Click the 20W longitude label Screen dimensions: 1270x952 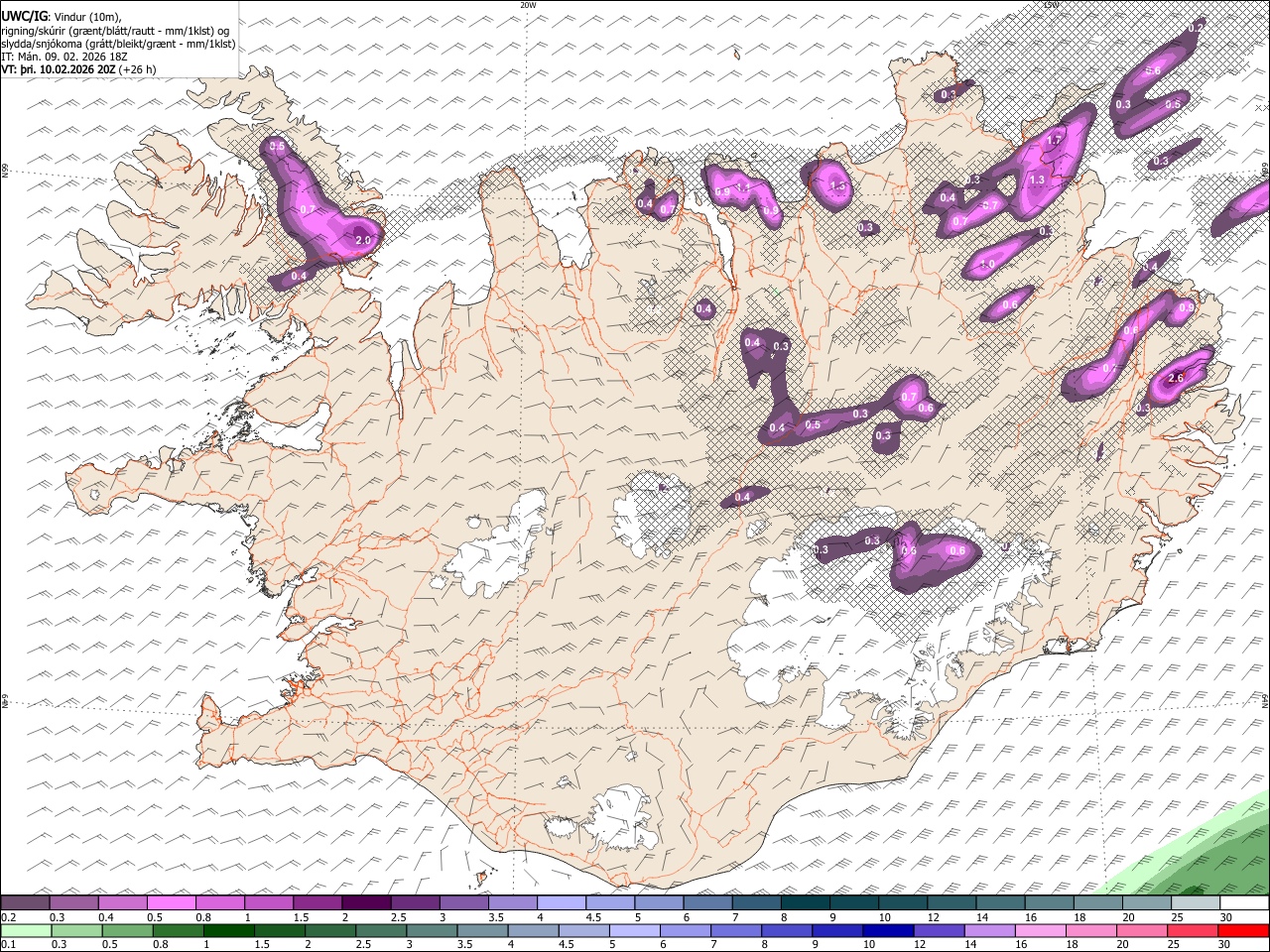tap(528, 5)
